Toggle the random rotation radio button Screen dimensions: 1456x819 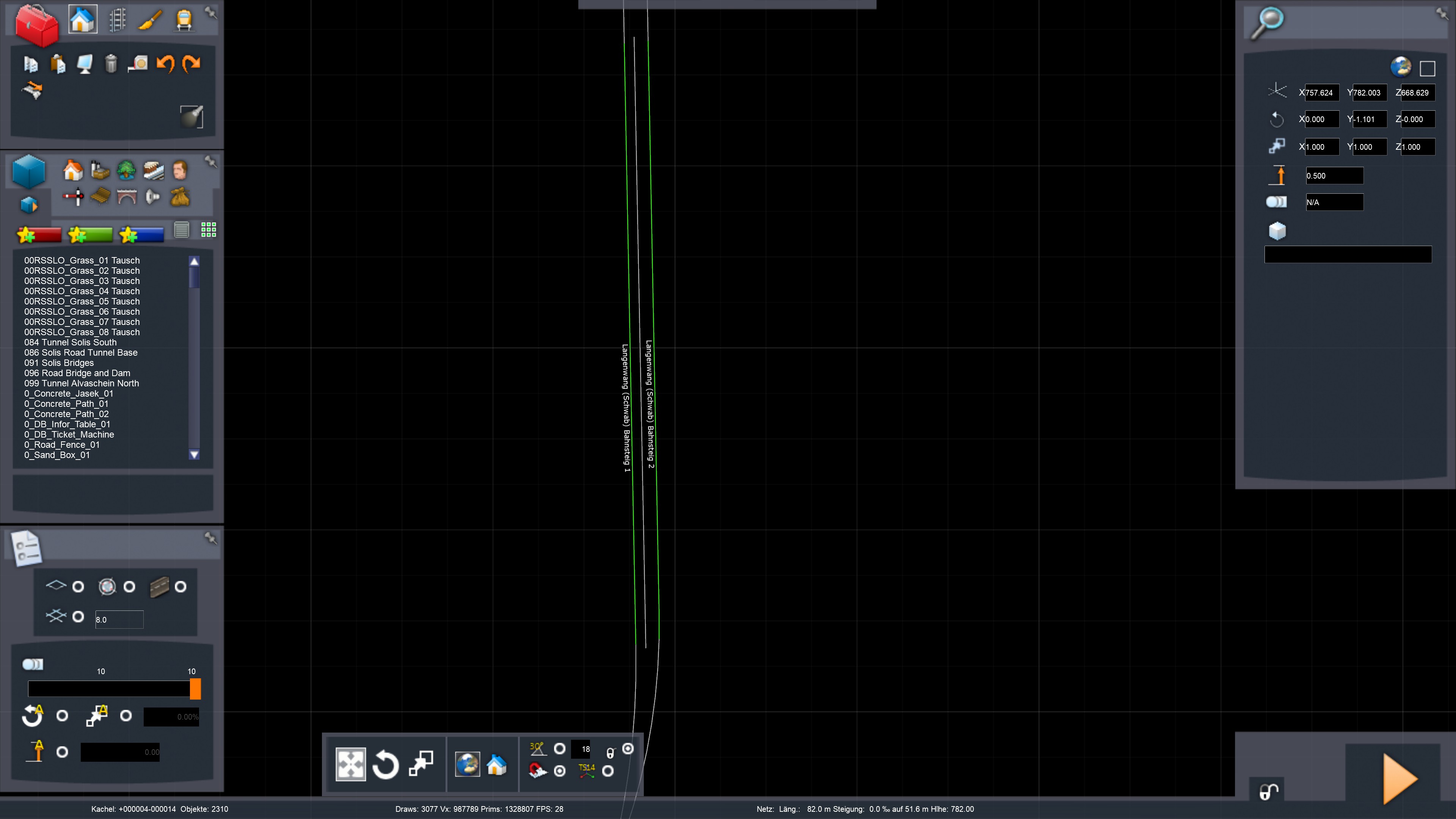pos(62,715)
